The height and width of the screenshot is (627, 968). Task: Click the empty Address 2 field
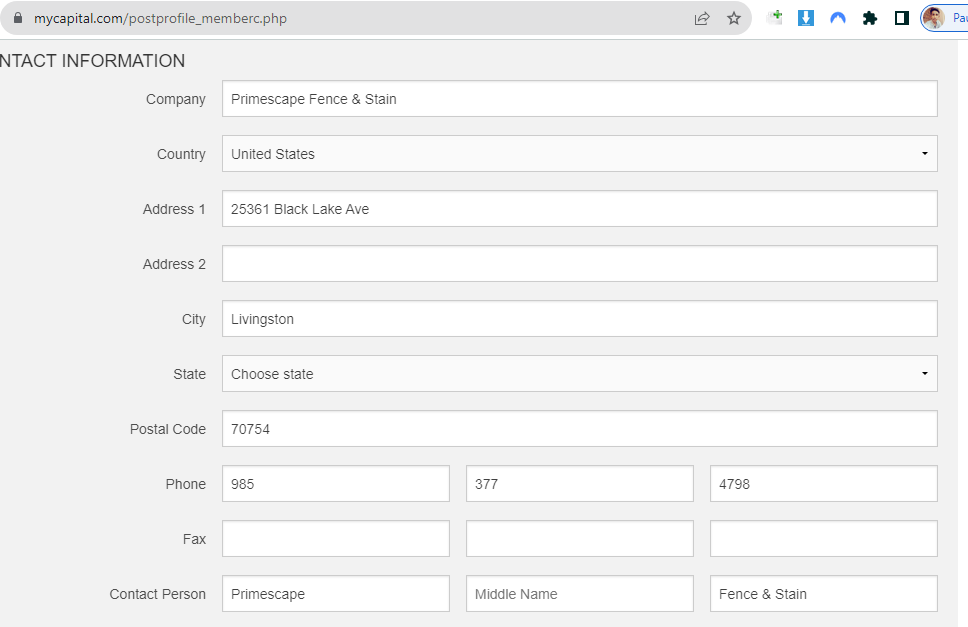(x=579, y=264)
